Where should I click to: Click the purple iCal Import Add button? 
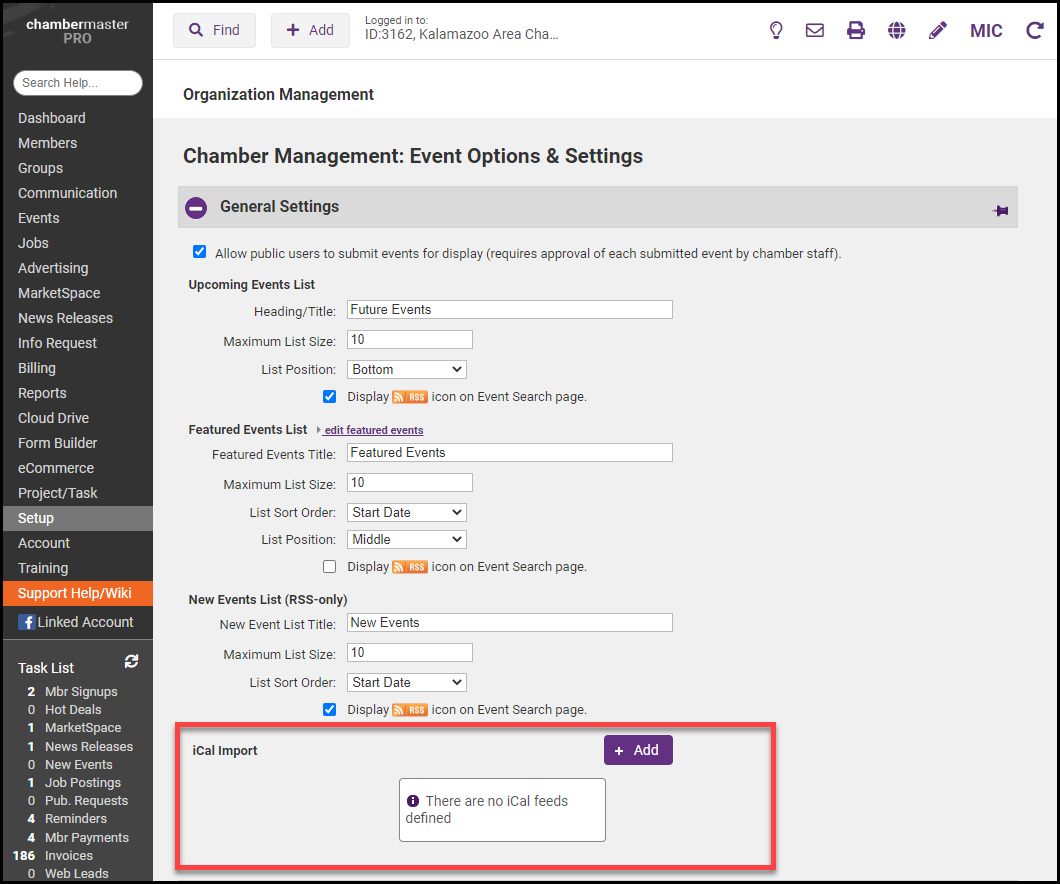click(638, 750)
